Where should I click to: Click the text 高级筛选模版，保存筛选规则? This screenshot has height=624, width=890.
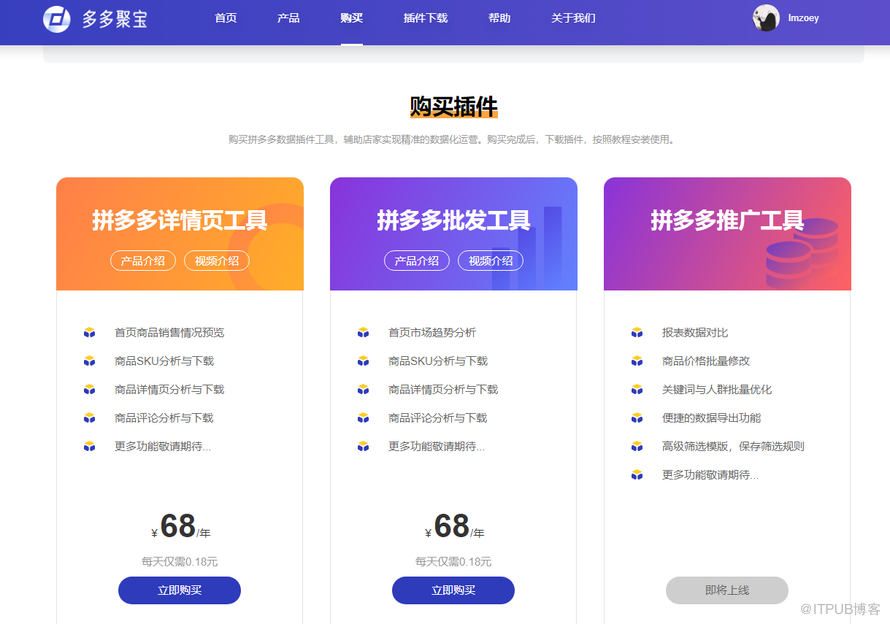pyautogui.click(x=733, y=446)
